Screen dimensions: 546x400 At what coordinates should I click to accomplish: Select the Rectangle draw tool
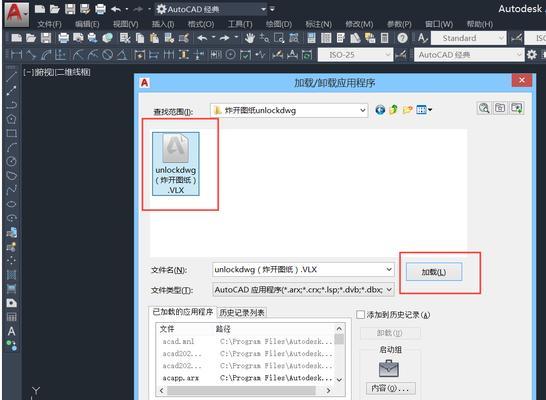(11, 133)
